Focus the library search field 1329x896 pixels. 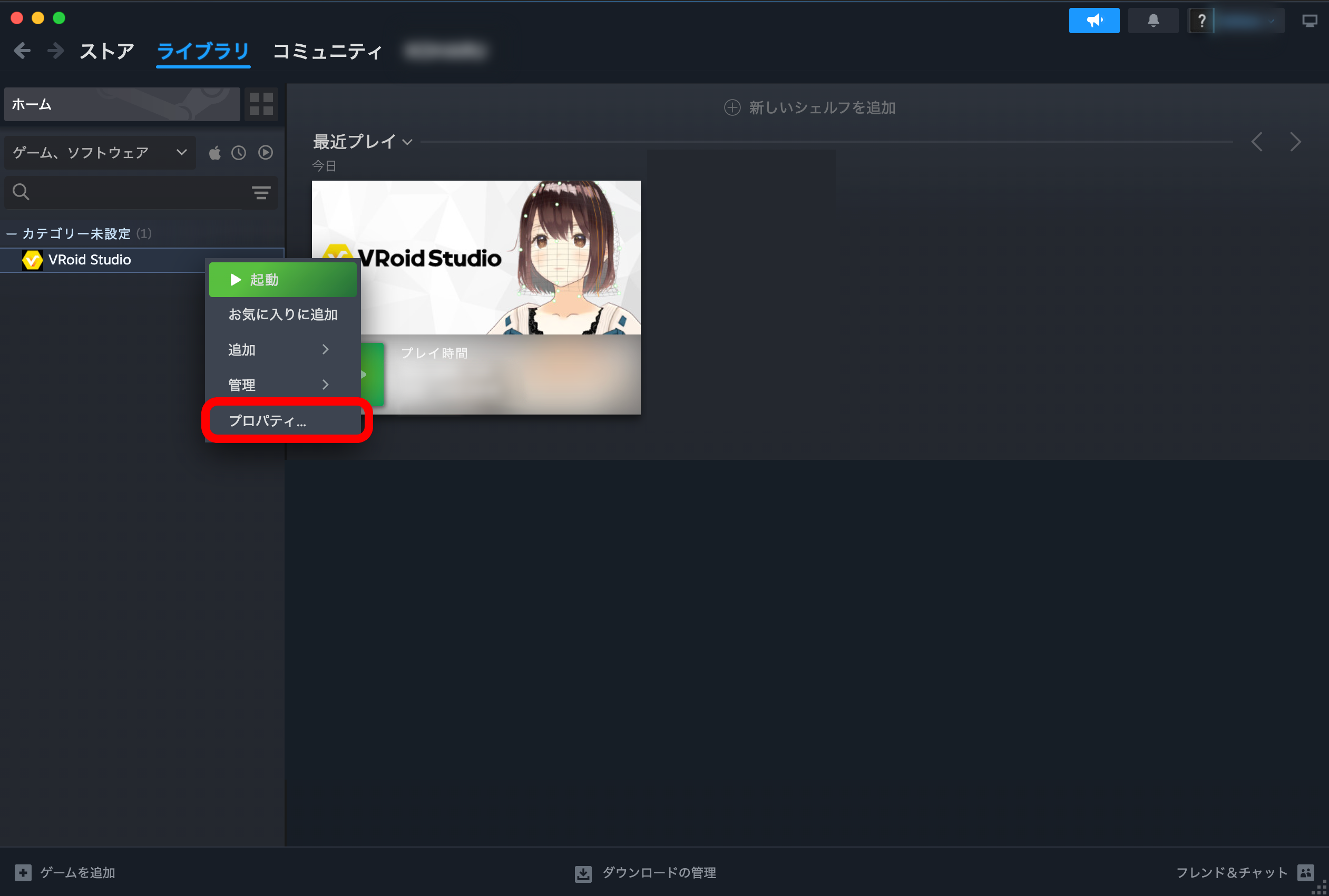click(141, 193)
